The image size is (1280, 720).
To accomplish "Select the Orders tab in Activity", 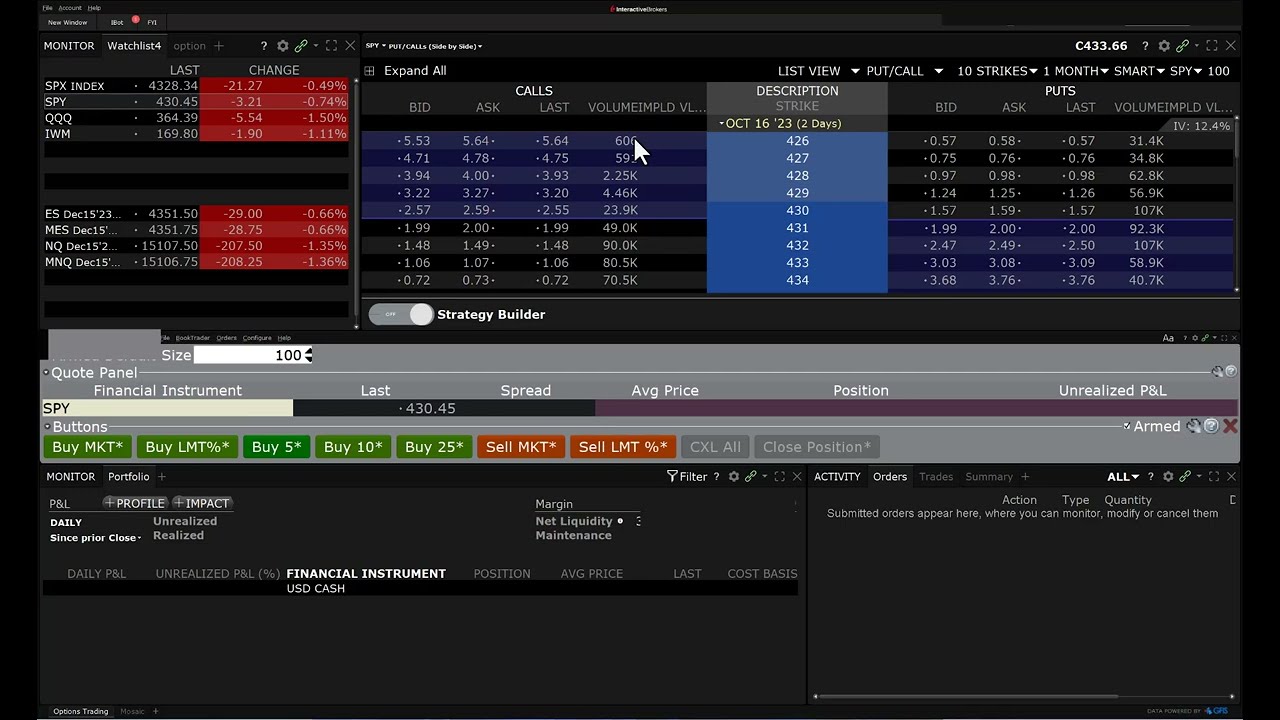I will [890, 477].
